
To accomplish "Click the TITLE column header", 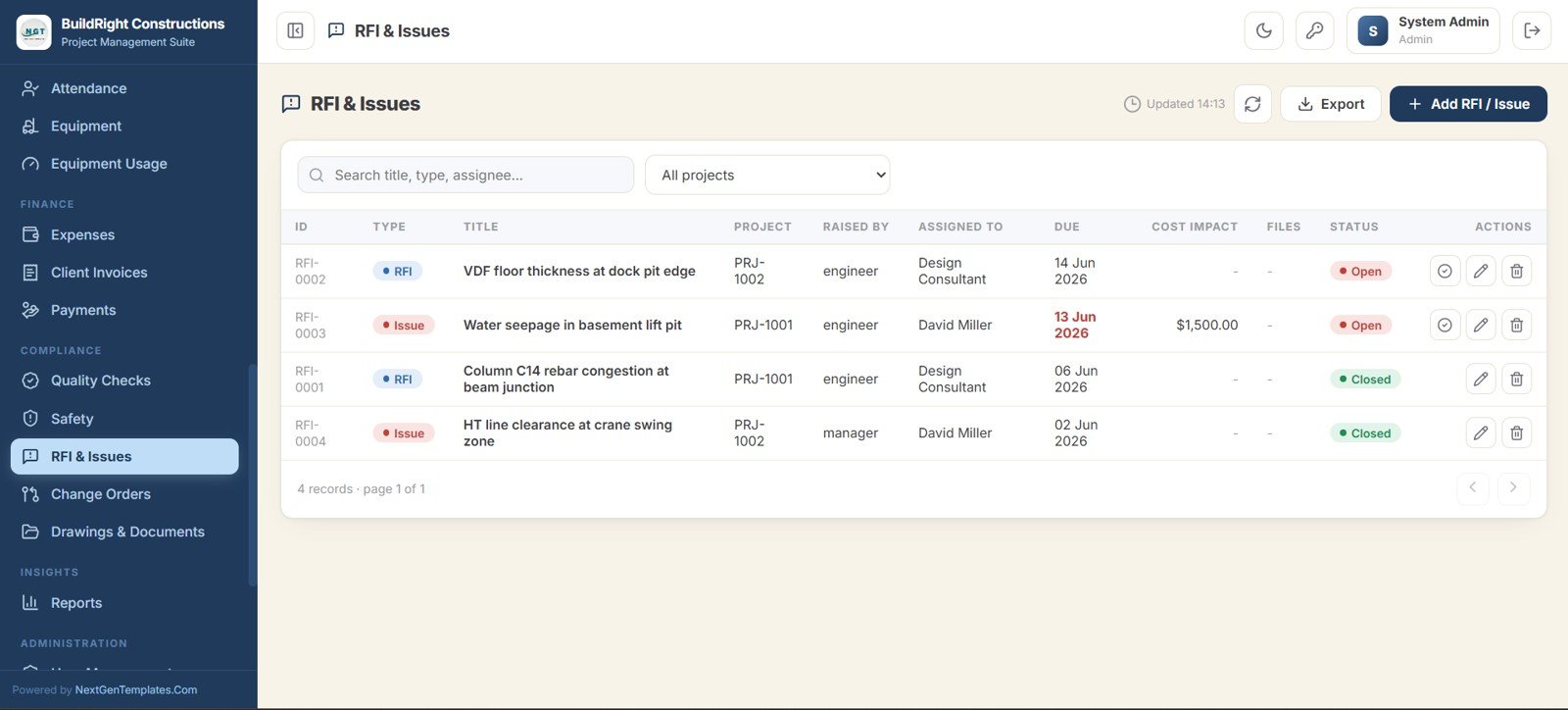I will coord(480,227).
